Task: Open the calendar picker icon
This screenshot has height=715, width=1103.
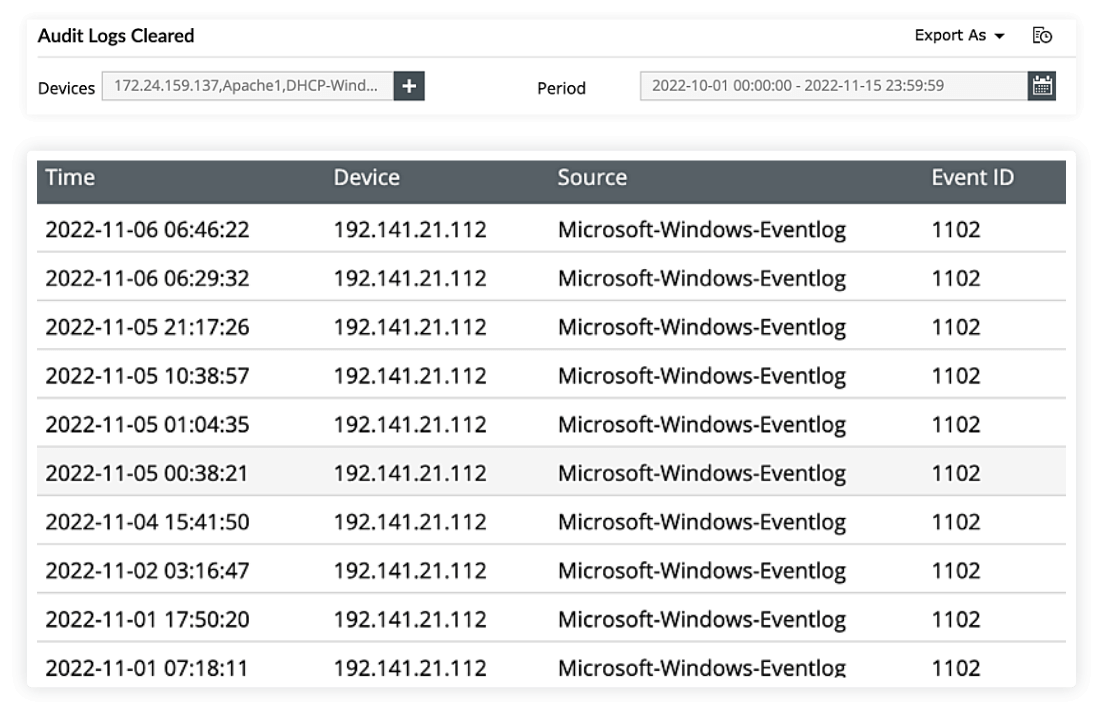Action: pos(1041,86)
